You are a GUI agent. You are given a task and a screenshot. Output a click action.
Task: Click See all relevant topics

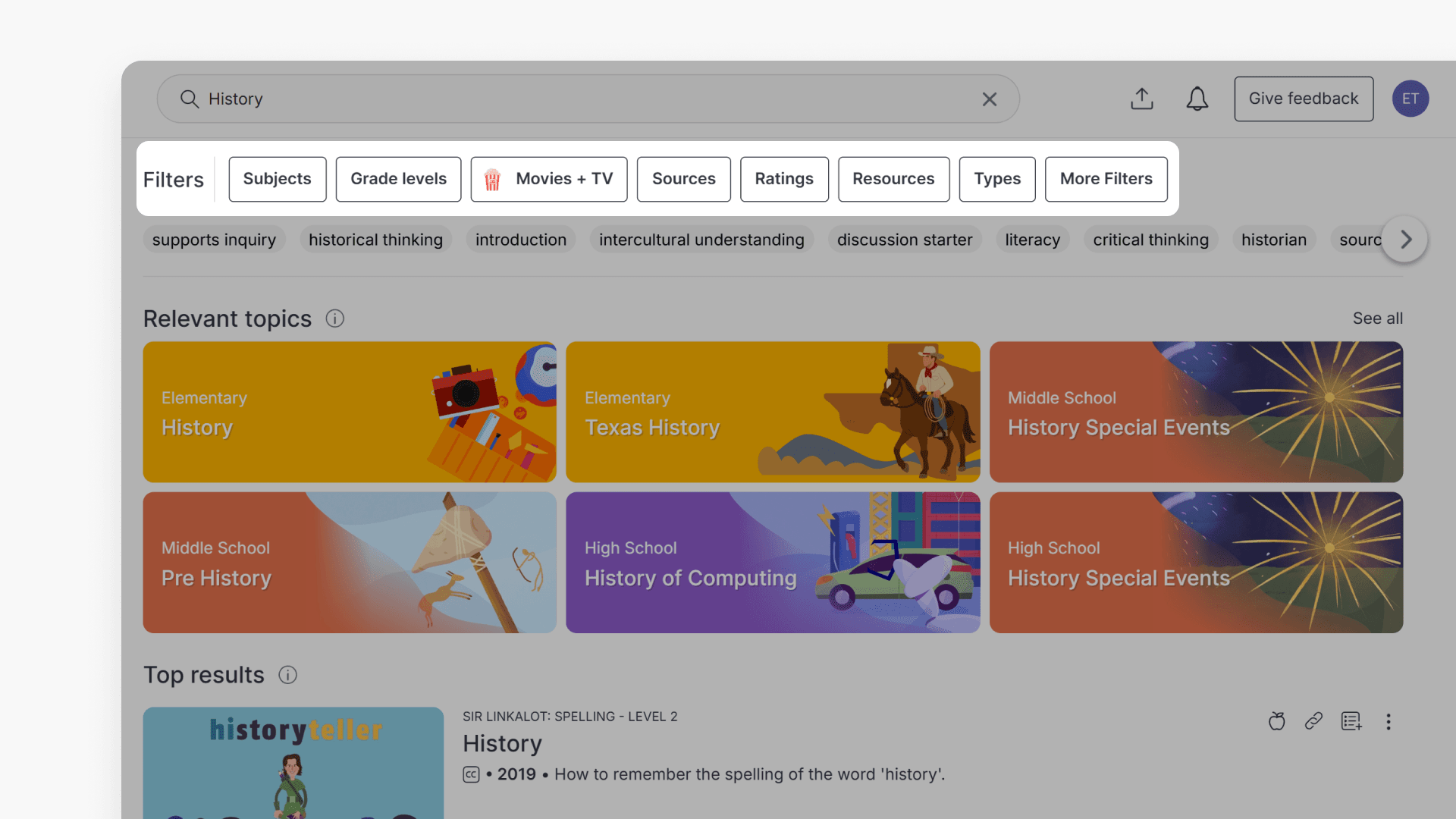tap(1377, 318)
